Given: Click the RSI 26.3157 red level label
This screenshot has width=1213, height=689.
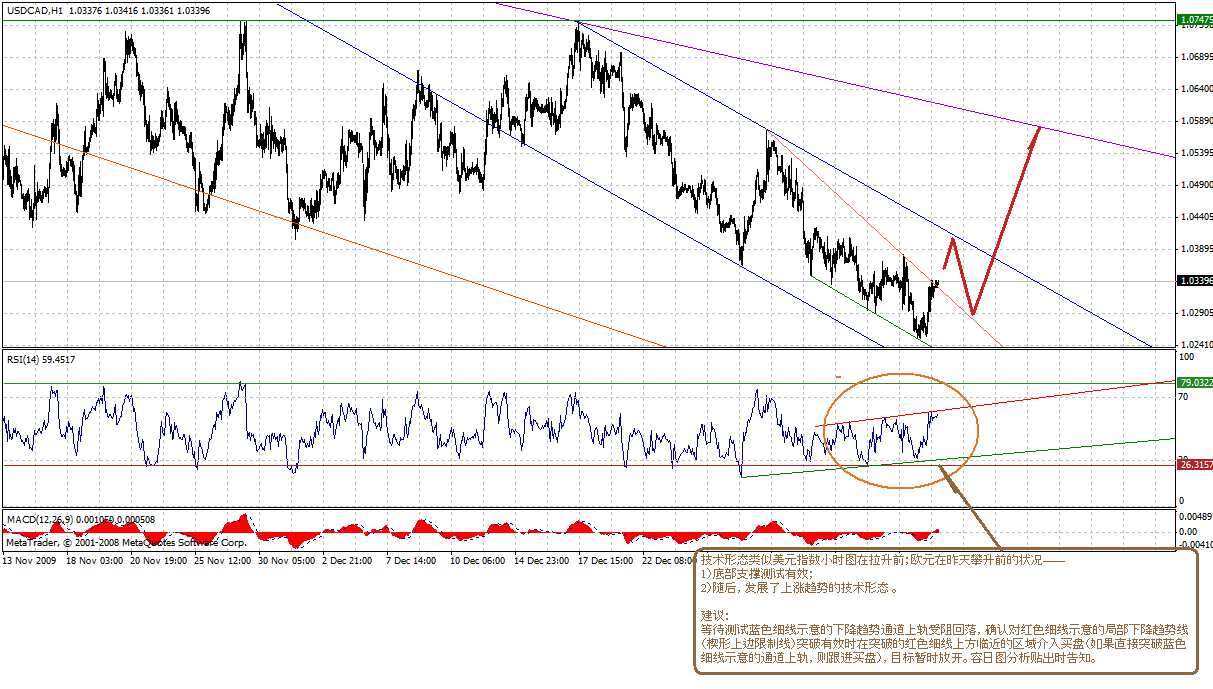Looking at the screenshot, I should pyautogui.click(x=1194, y=465).
